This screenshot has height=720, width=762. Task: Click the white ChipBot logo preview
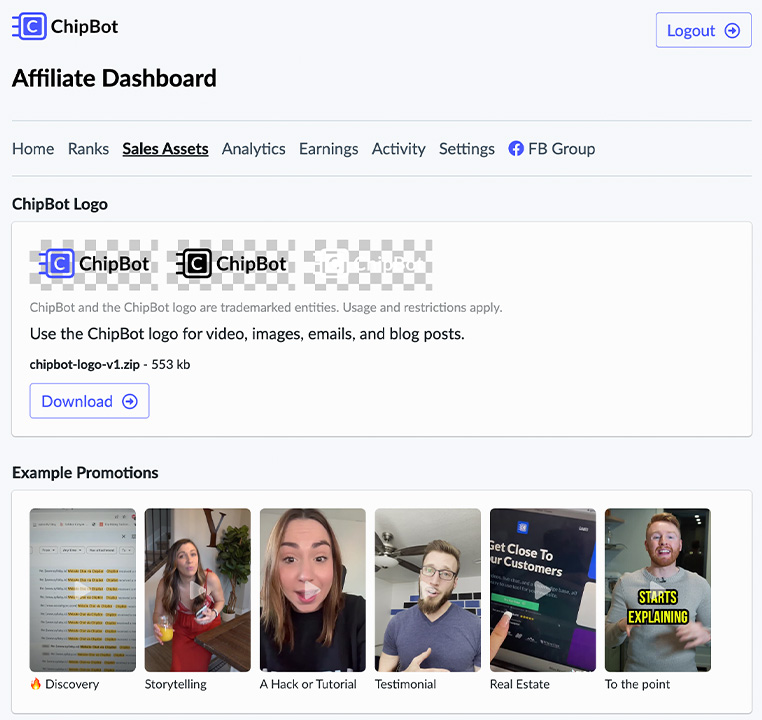[368, 265]
